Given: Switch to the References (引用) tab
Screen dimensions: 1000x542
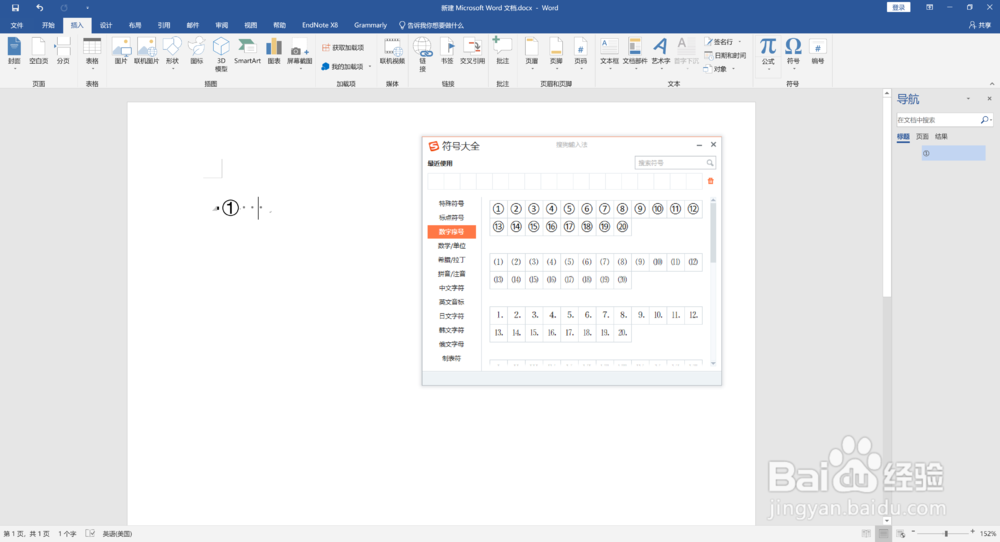Looking at the screenshot, I should (164, 26).
